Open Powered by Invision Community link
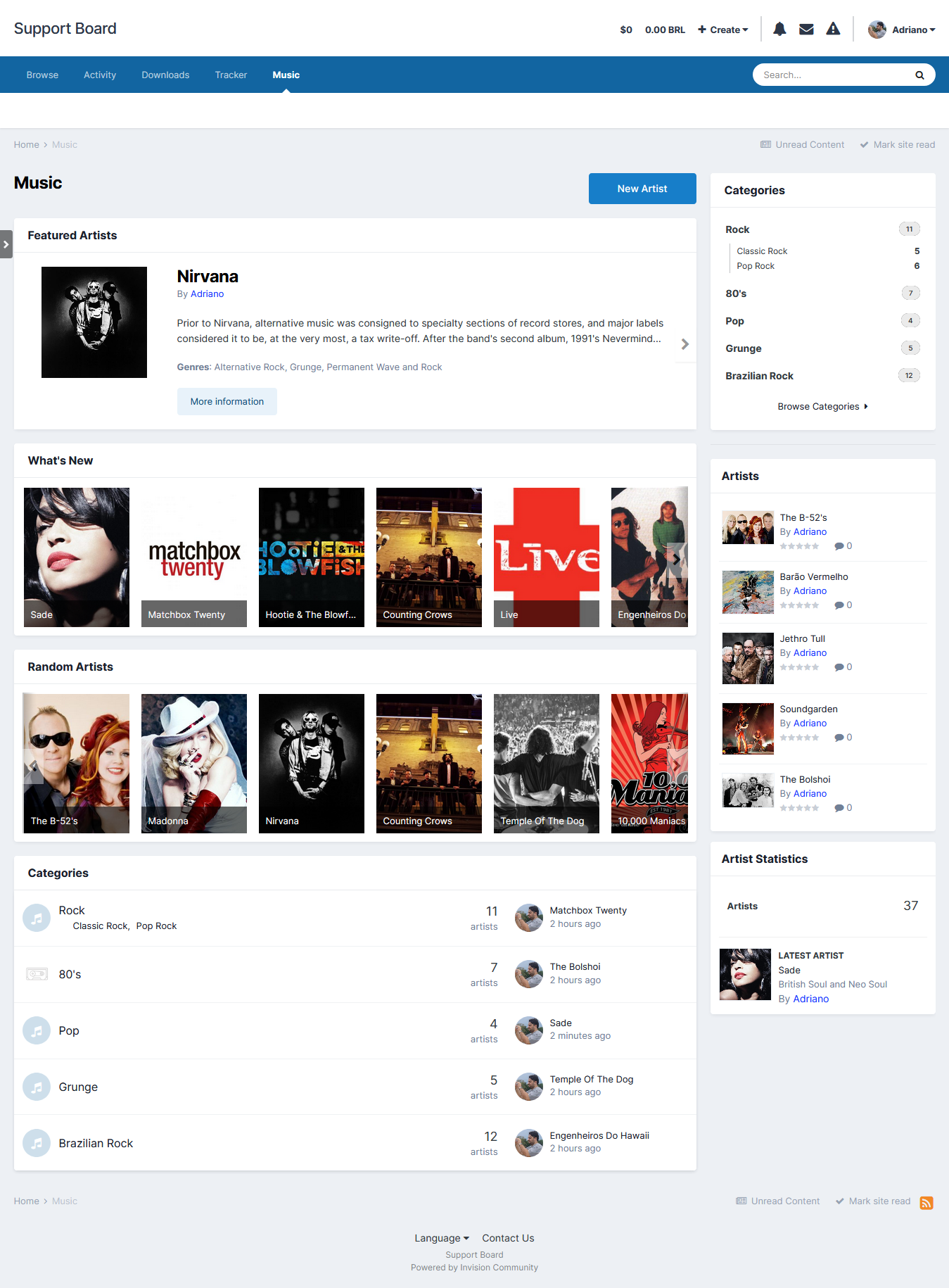 point(474,1268)
